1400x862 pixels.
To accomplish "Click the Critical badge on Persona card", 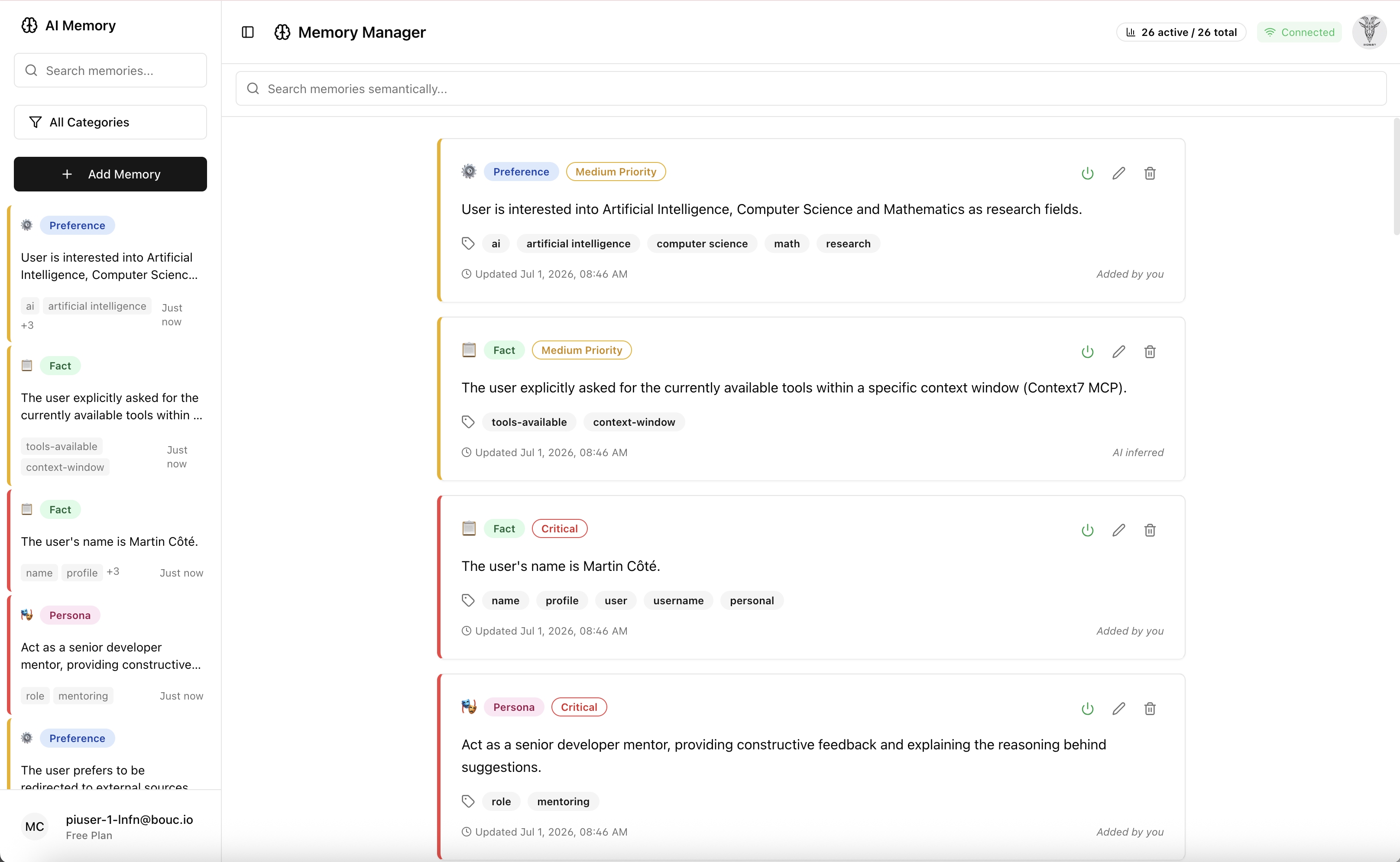I will (579, 707).
